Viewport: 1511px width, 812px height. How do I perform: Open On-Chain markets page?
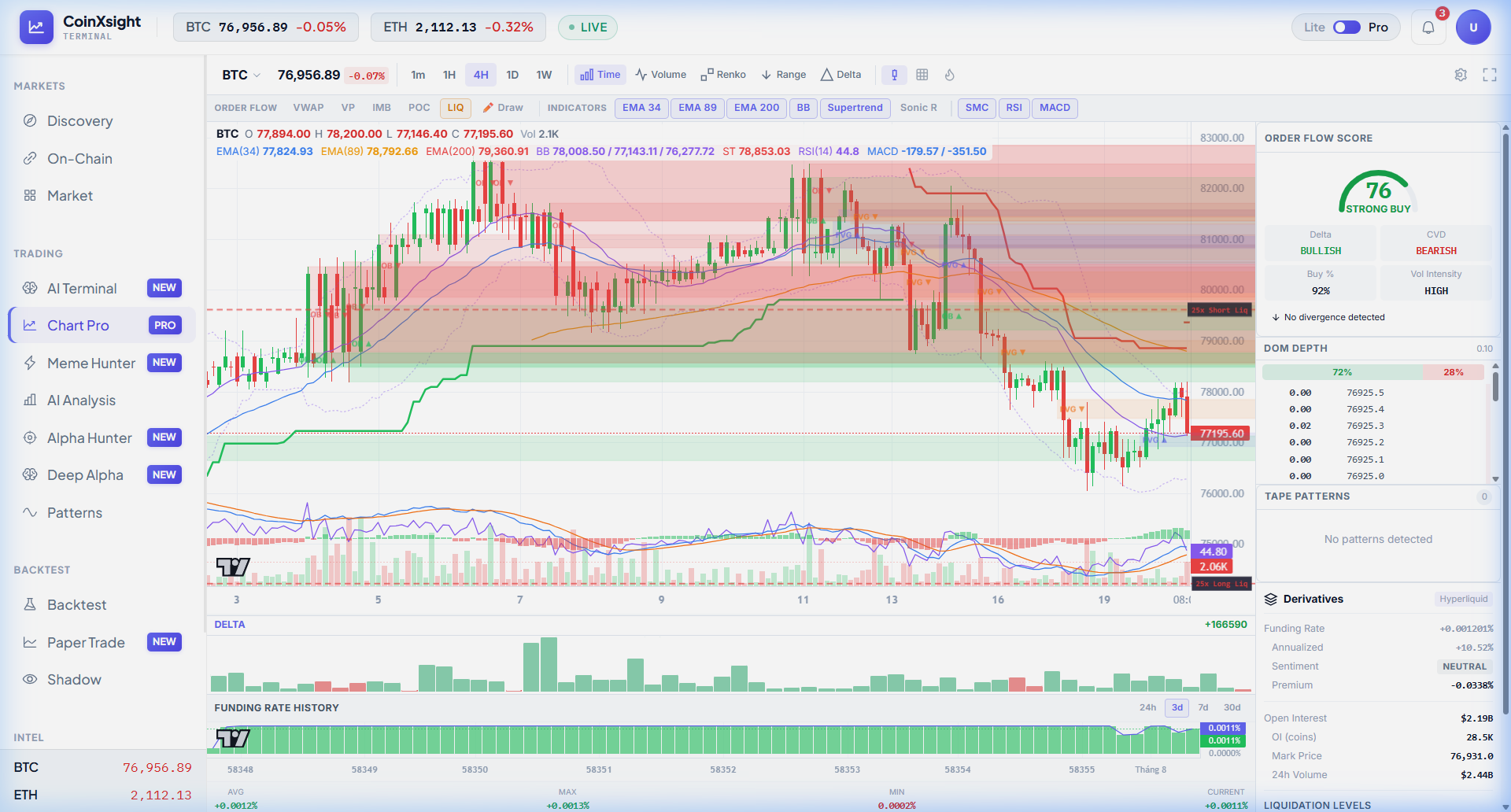[x=102, y=159]
